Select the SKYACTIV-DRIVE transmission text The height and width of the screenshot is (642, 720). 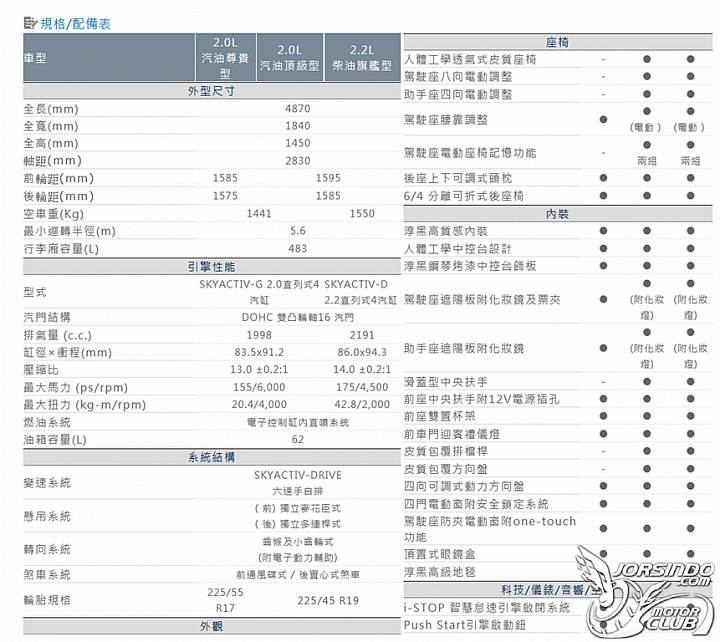click(298, 475)
